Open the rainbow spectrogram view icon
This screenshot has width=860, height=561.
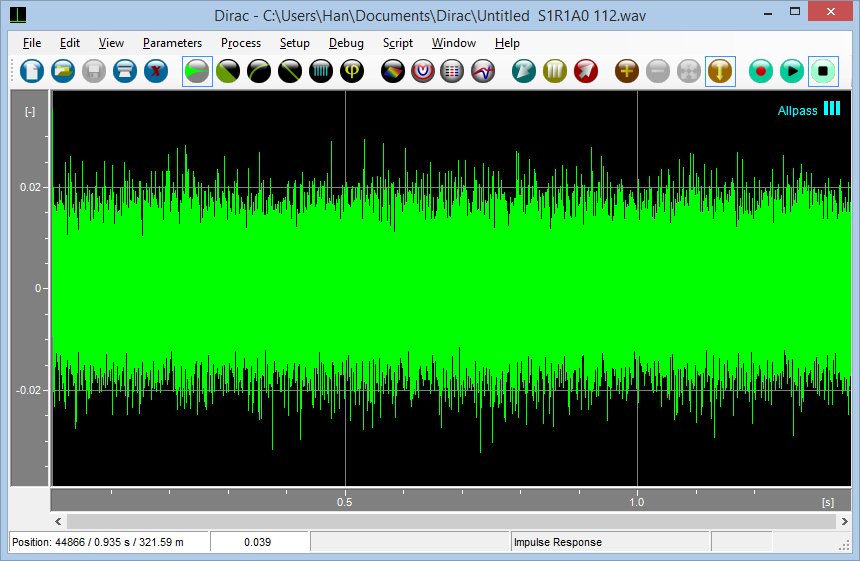[x=393, y=71]
